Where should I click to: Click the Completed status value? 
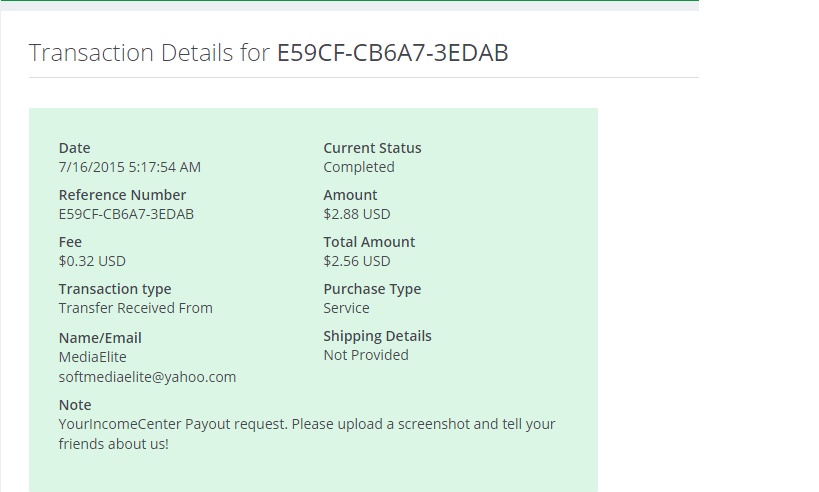pos(358,167)
